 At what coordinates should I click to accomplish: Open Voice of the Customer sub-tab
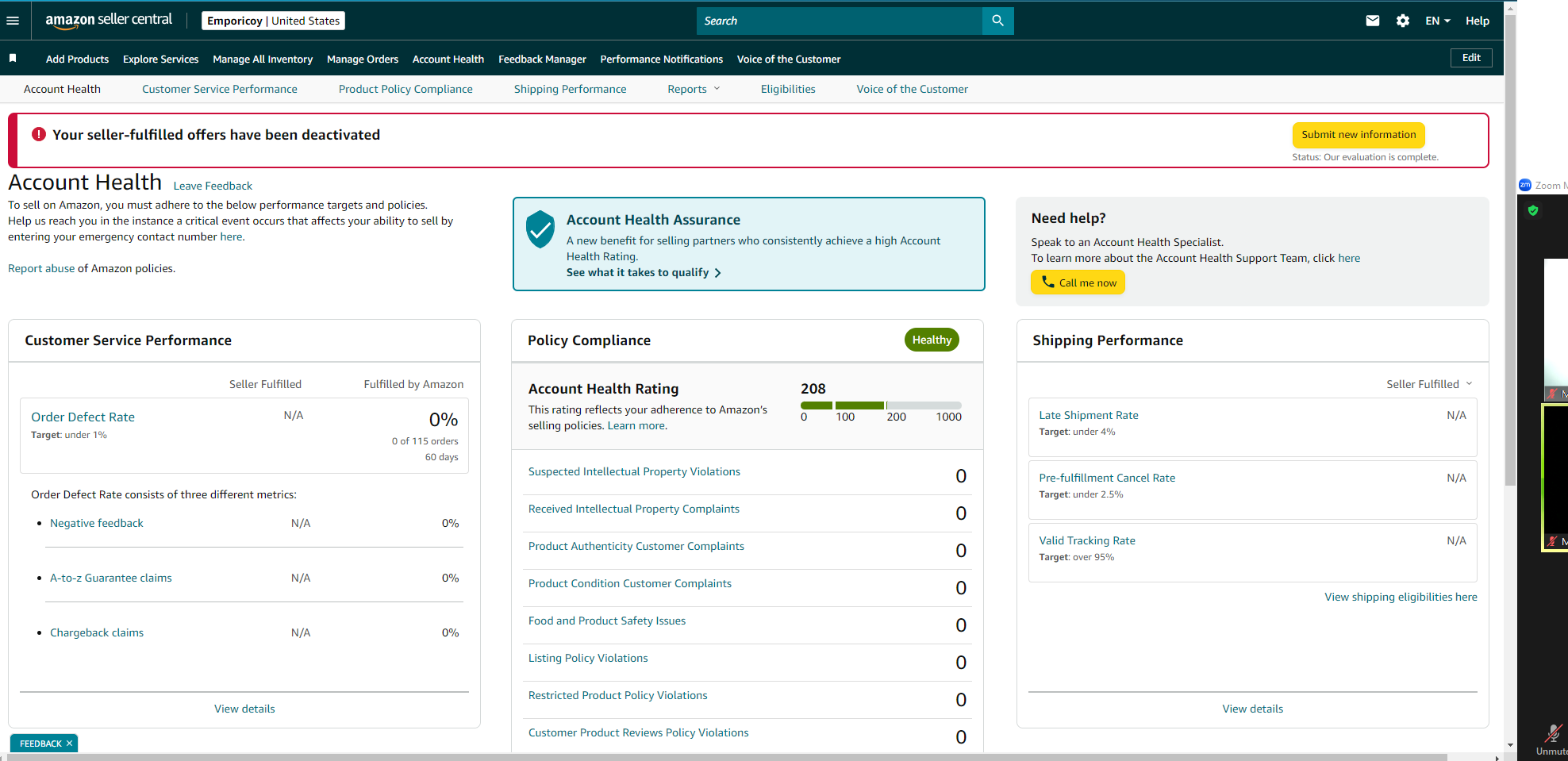point(912,89)
